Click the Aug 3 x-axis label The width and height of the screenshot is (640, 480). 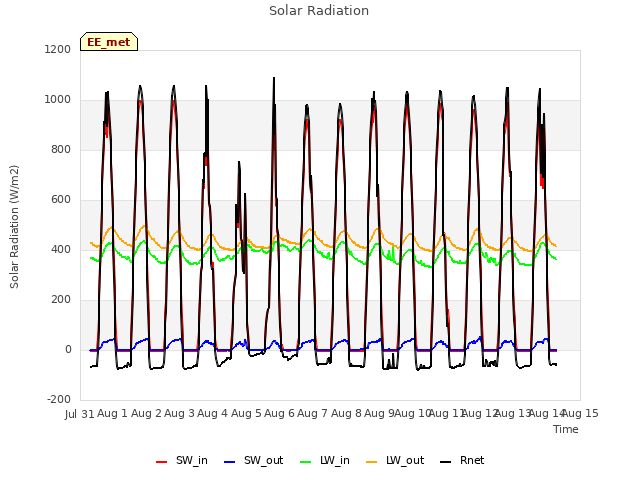point(180,413)
